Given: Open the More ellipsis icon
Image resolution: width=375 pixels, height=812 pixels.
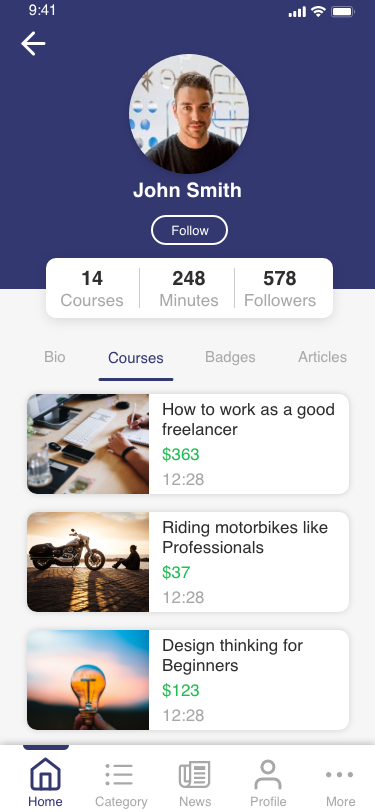Looking at the screenshot, I should coord(340,775).
